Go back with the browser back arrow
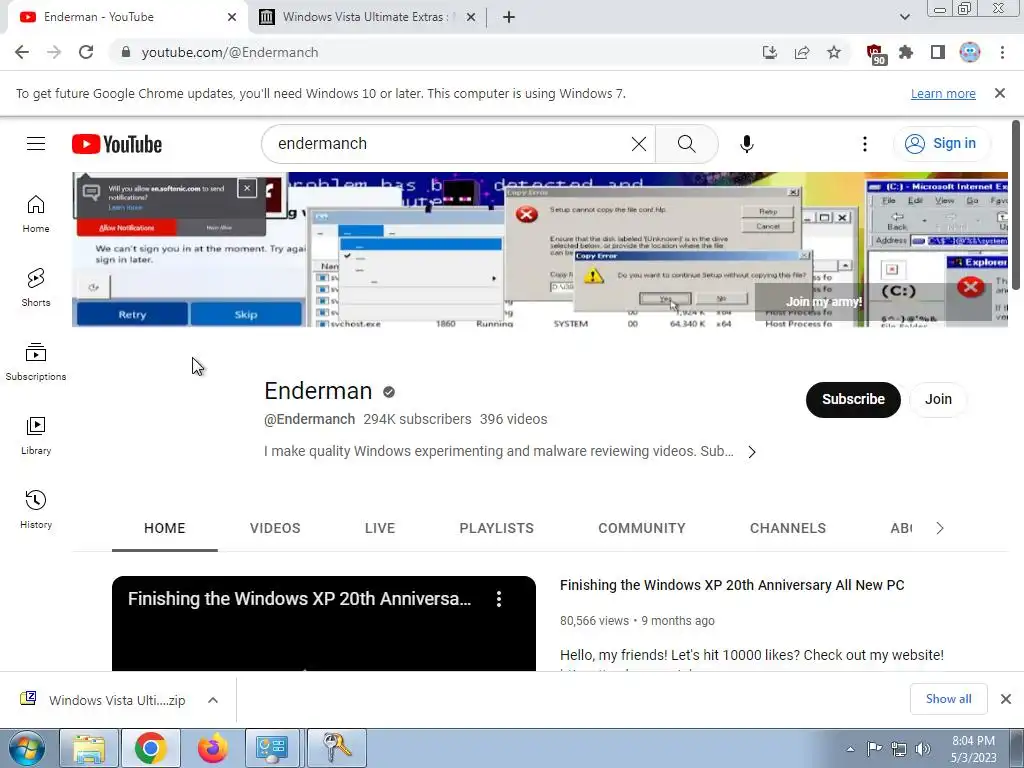 pos(22,52)
